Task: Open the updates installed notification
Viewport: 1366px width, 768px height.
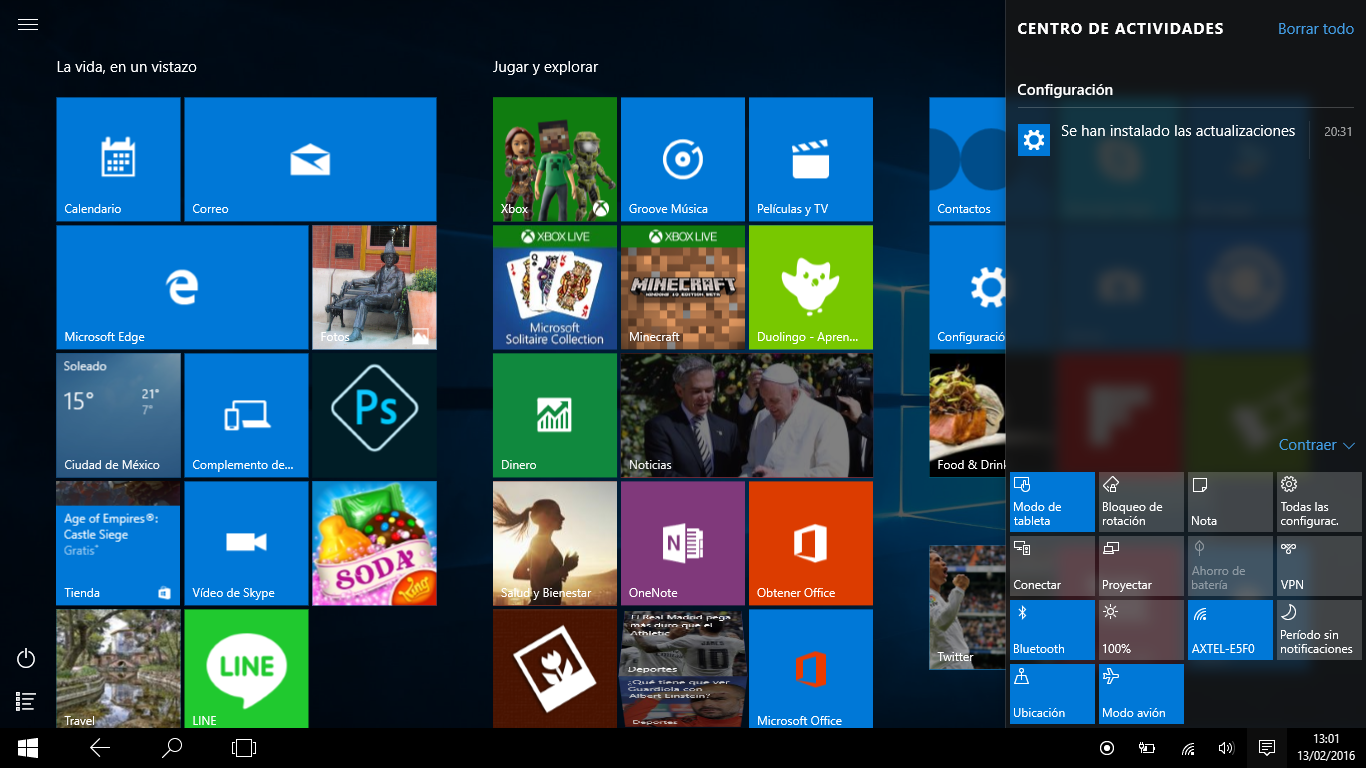Action: coord(1177,132)
